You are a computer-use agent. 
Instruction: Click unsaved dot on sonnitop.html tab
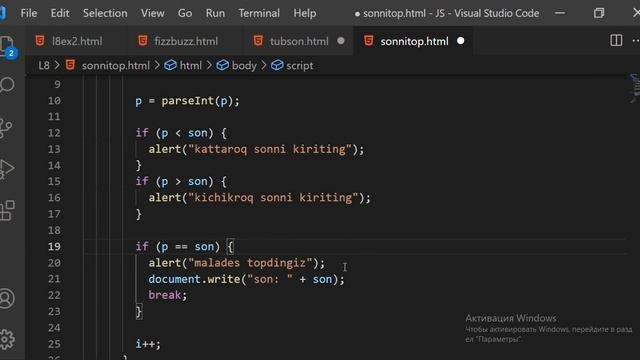pos(460,41)
